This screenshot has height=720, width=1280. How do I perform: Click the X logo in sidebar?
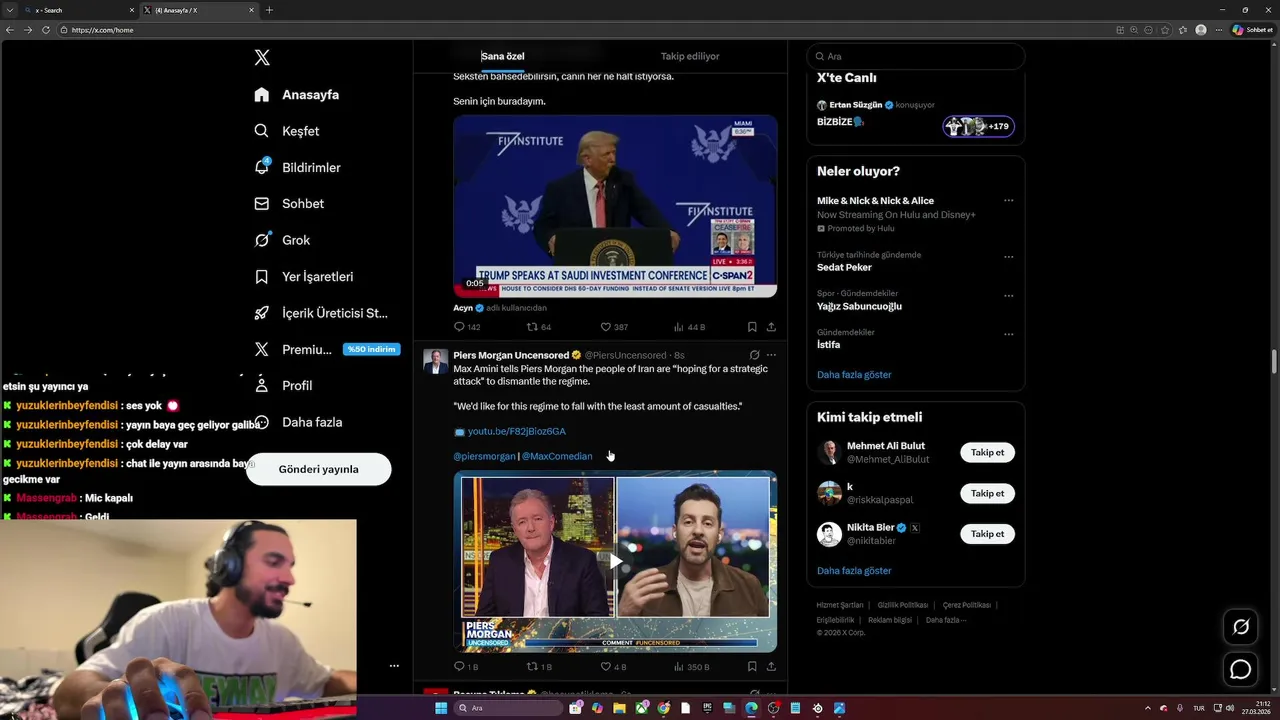tap(262, 58)
